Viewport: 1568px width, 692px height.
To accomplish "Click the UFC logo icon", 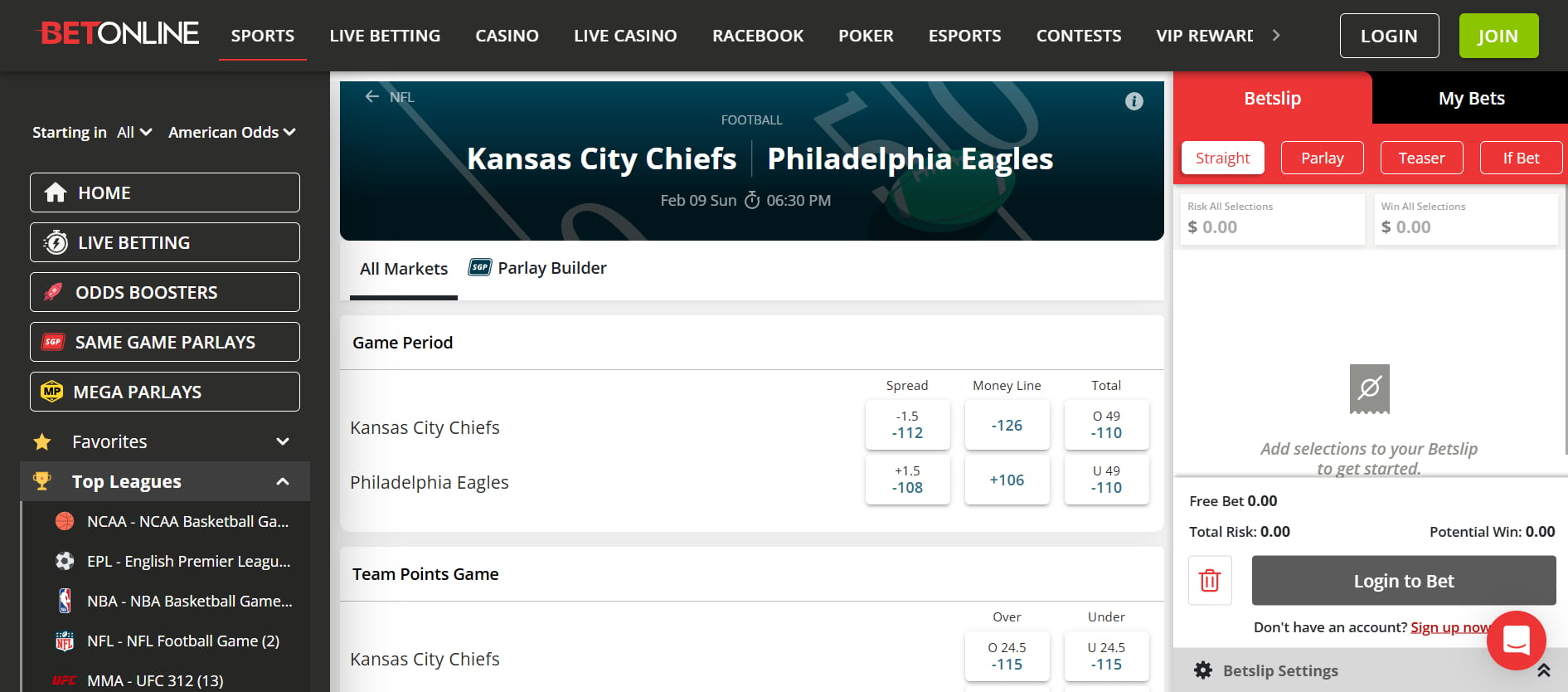I will click(64, 680).
